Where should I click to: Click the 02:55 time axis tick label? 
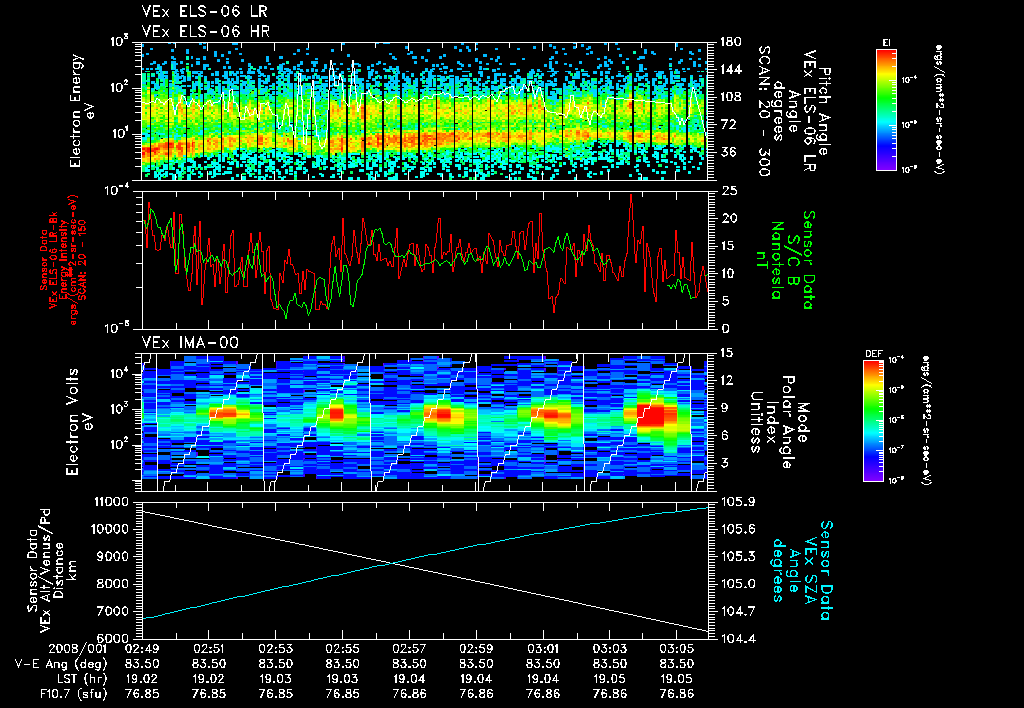342,649
